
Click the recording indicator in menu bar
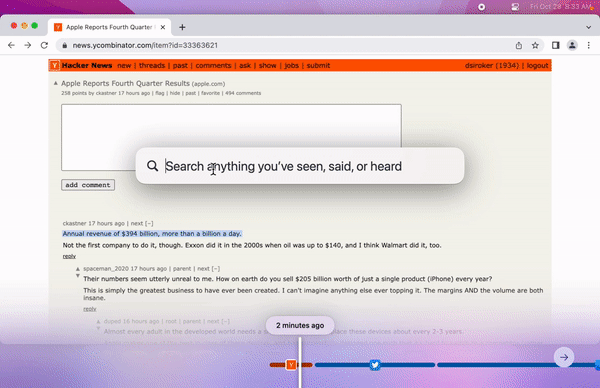(x=481, y=7)
